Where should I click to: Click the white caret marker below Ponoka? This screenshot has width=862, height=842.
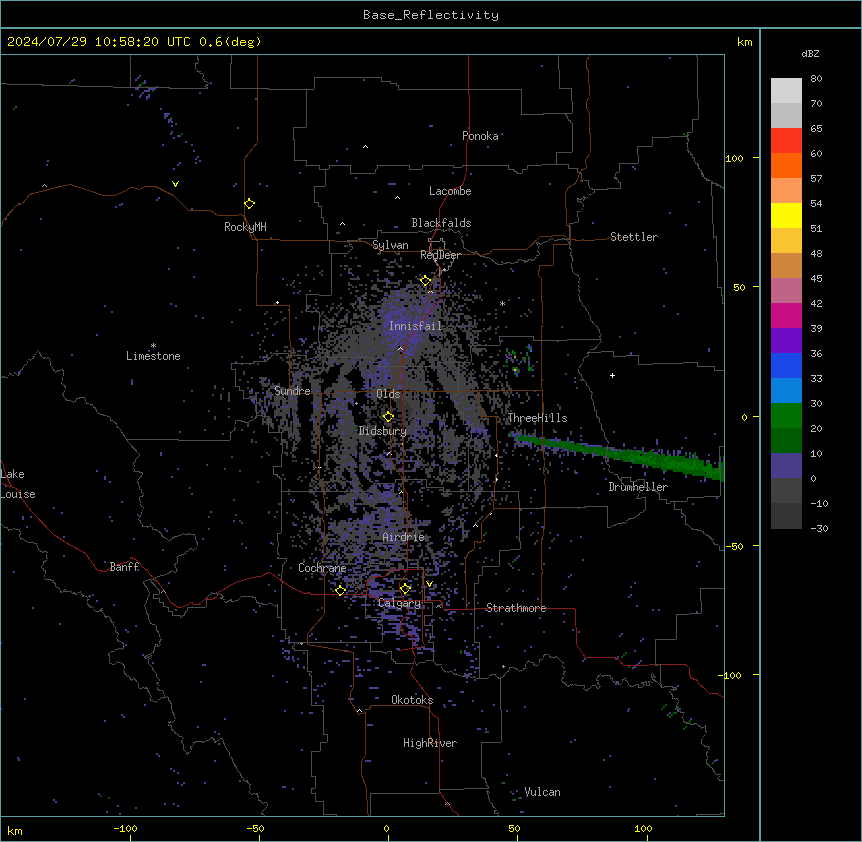(x=366, y=147)
